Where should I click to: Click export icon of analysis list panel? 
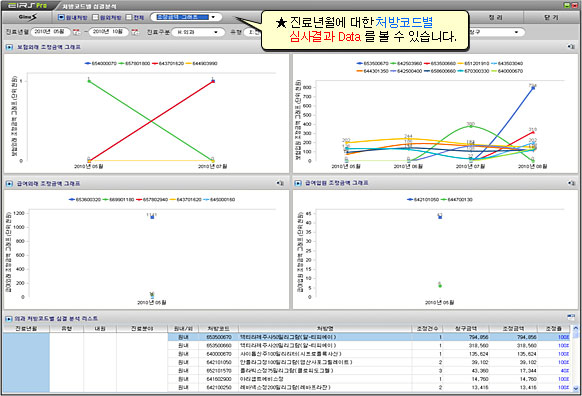click(x=571, y=317)
